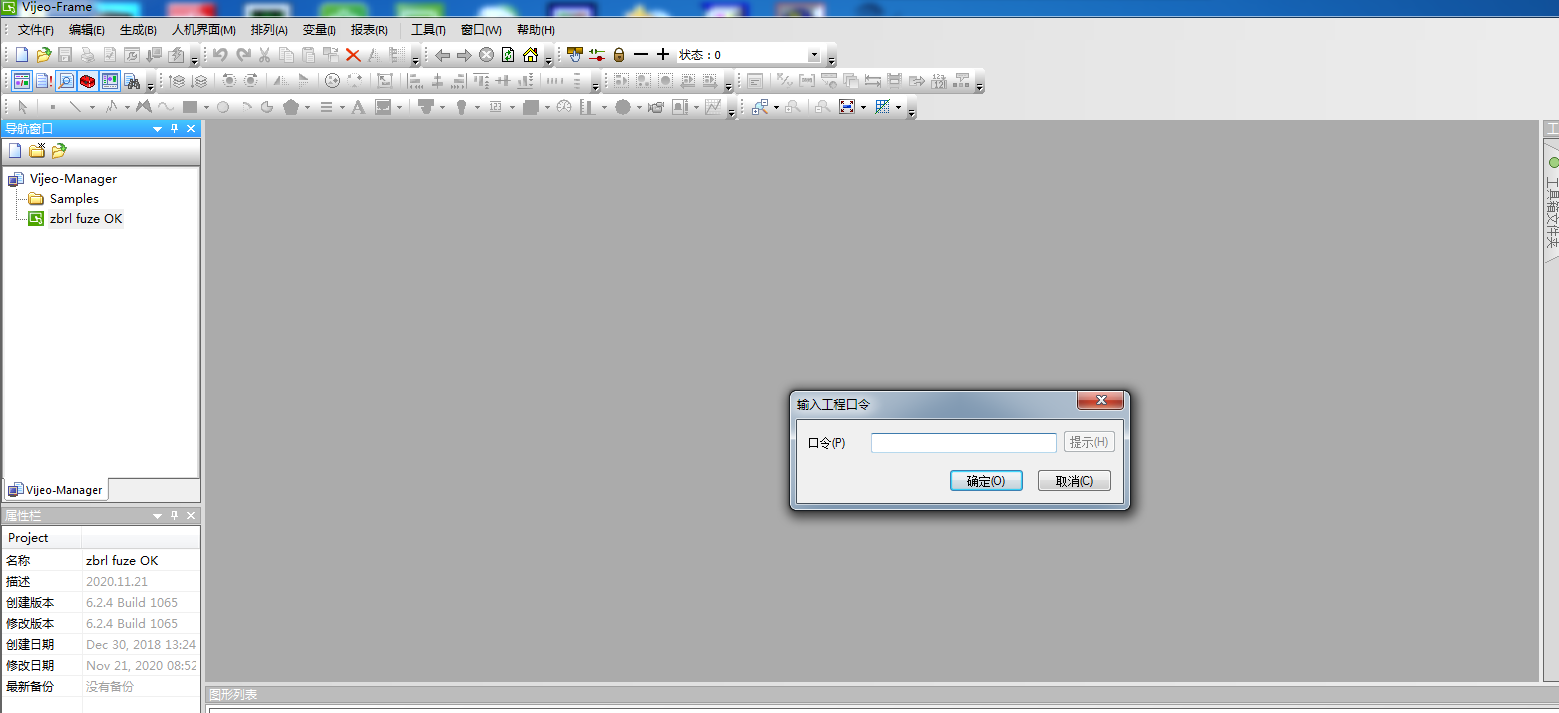This screenshot has width=1559, height=713.
Task: Click the red toolbox icon
Action: pyautogui.click(x=88, y=81)
